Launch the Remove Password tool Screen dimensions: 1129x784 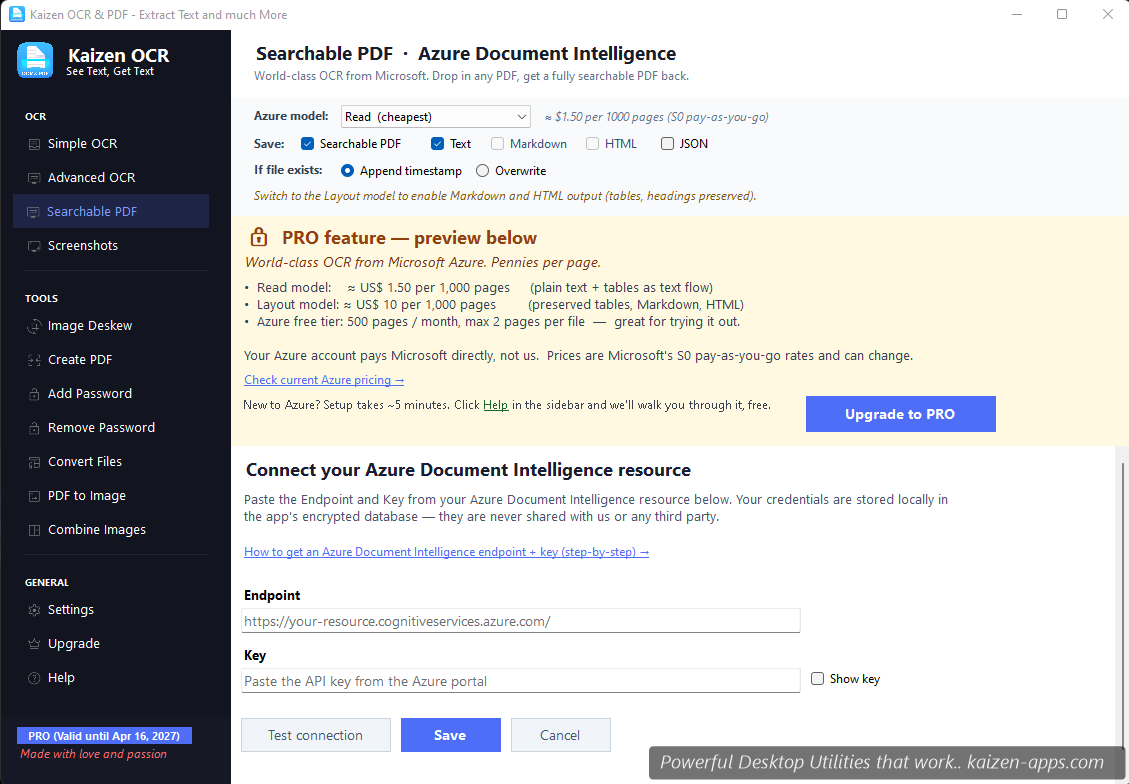click(99, 427)
